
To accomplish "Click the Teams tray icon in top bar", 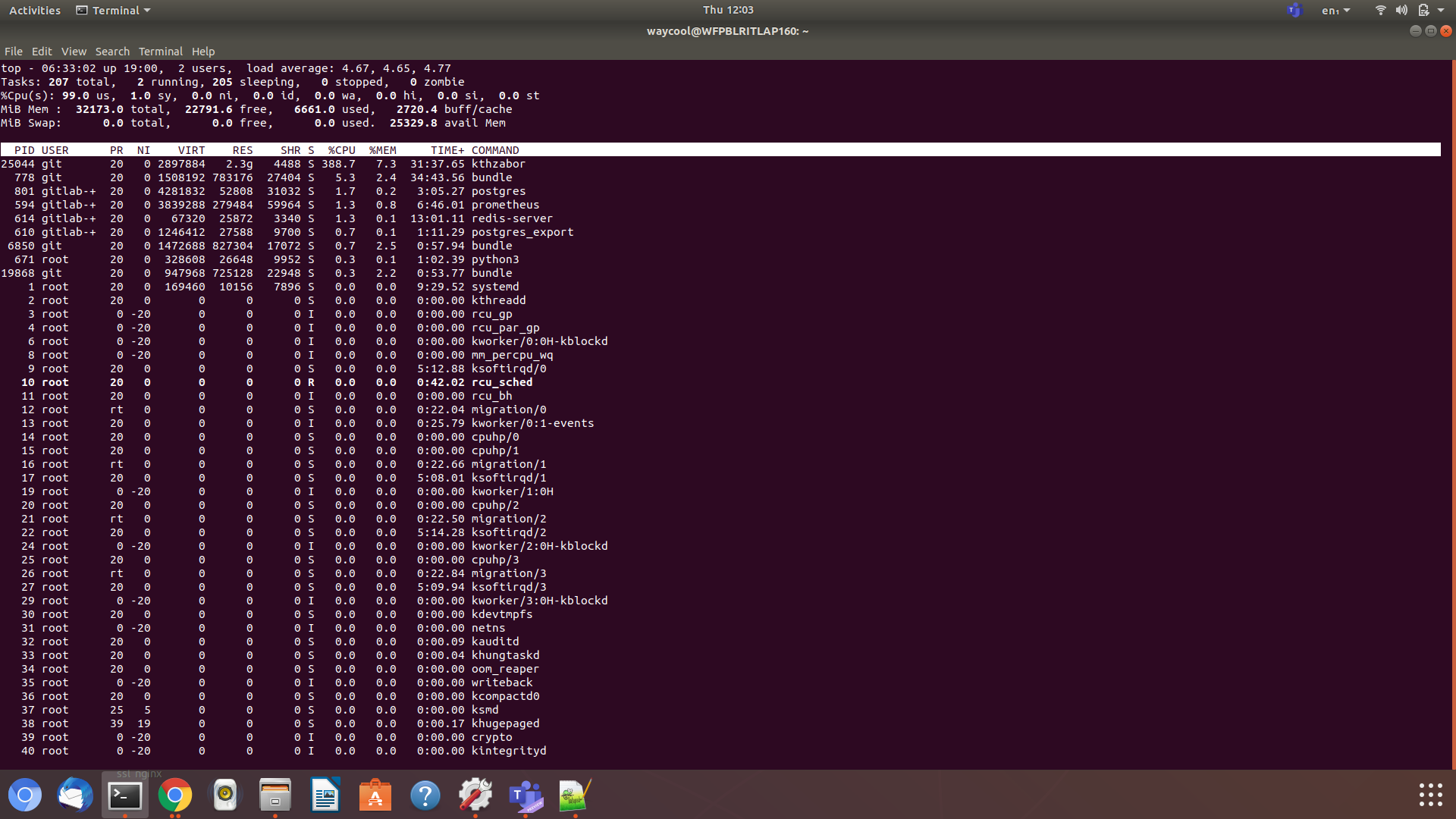I will click(1294, 11).
